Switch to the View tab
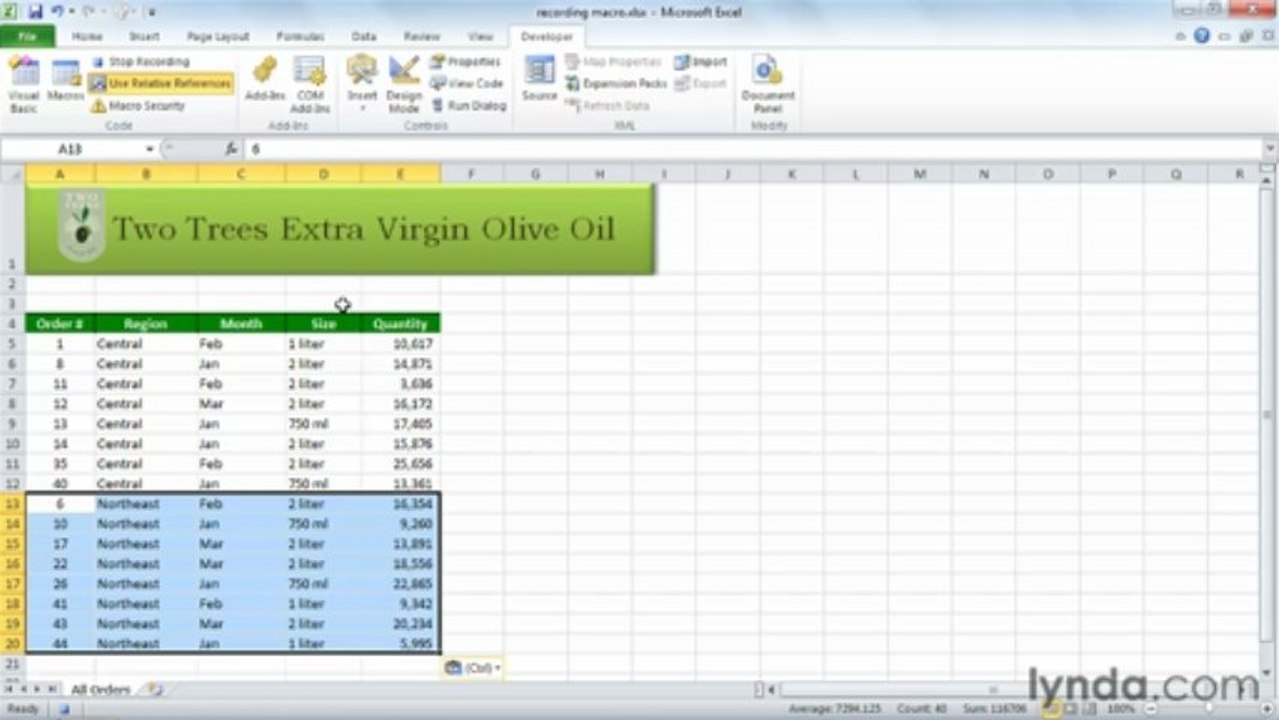Image resolution: width=1279 pixels, height=720 pixels. tap(480, 37)
